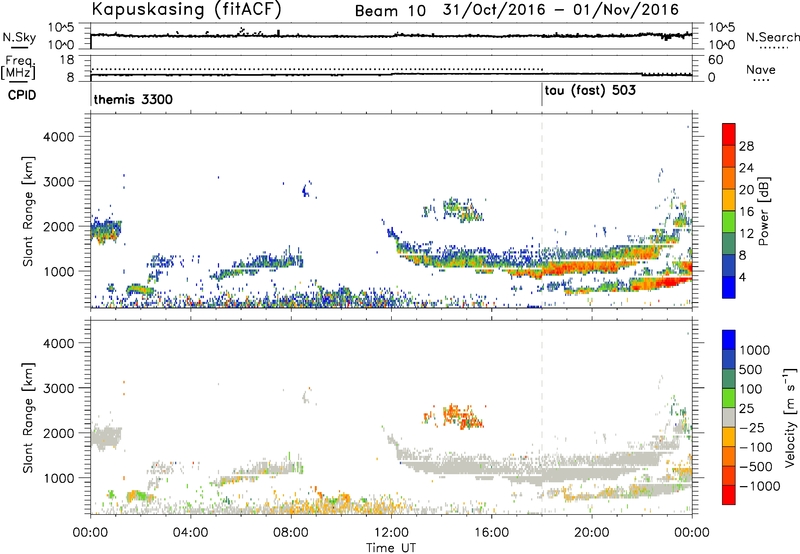This screenshot has width=800, height=554.
Task: Click the '04:00' time axis tick label
Action: pyautogui.click(x=190, y=533)
